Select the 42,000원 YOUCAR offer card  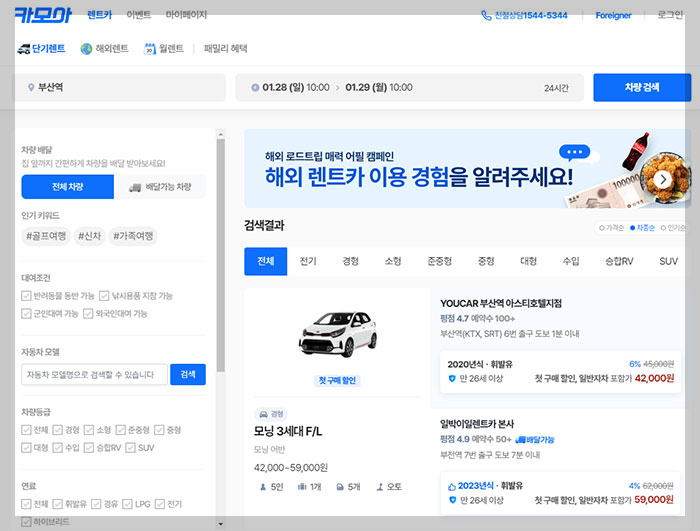(x=561, y=372)
